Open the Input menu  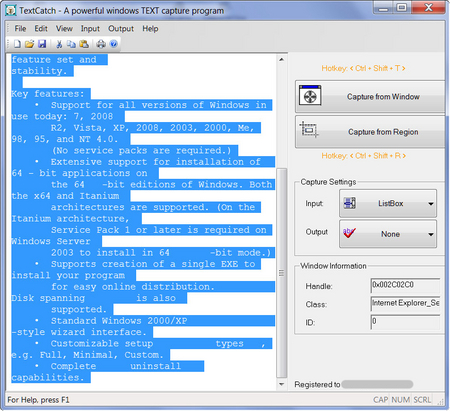pyautogui.click(x=90, y=29)
